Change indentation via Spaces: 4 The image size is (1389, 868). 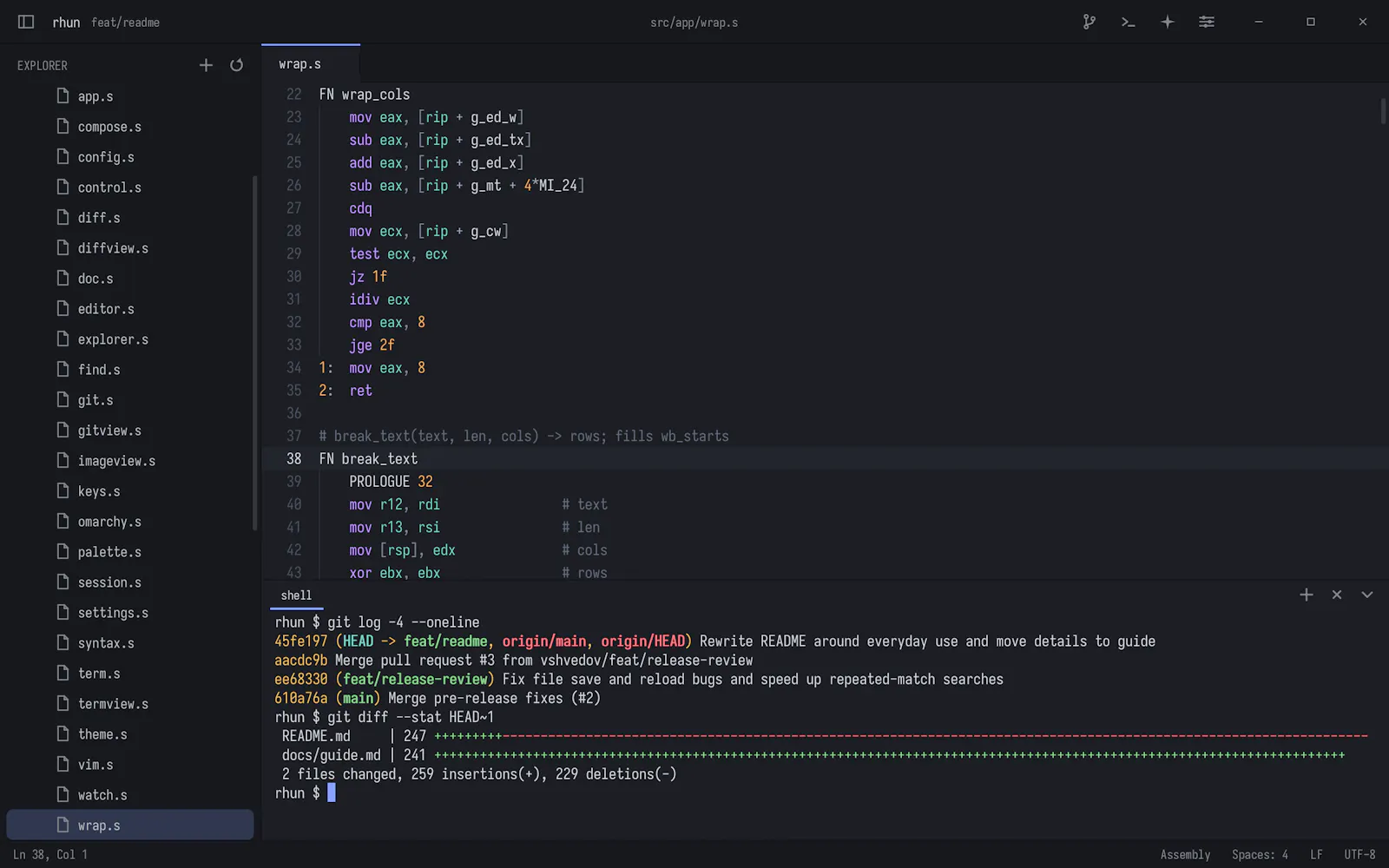[1260, 855]
